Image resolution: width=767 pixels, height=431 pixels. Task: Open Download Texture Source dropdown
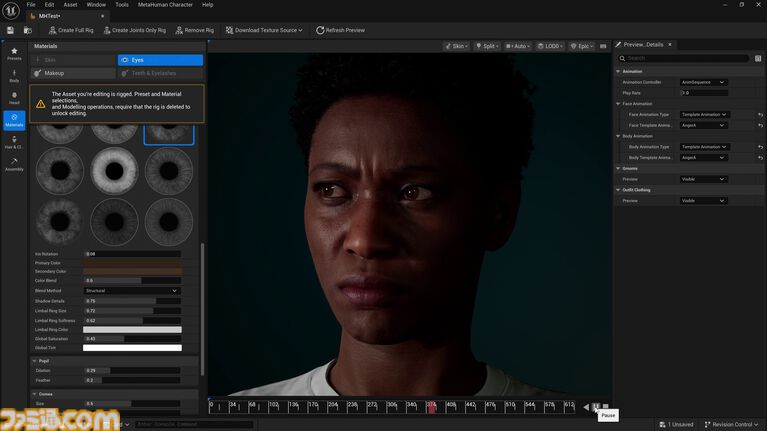coord(264,30)
